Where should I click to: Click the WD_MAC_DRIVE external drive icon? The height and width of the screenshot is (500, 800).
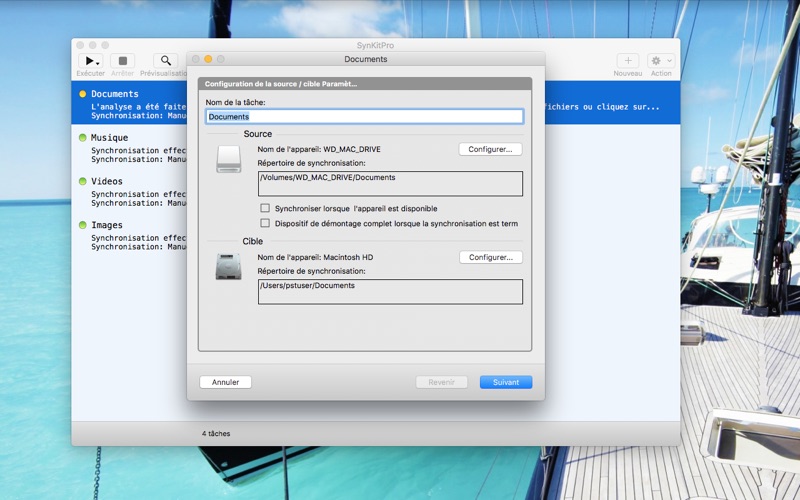[229, 160]
